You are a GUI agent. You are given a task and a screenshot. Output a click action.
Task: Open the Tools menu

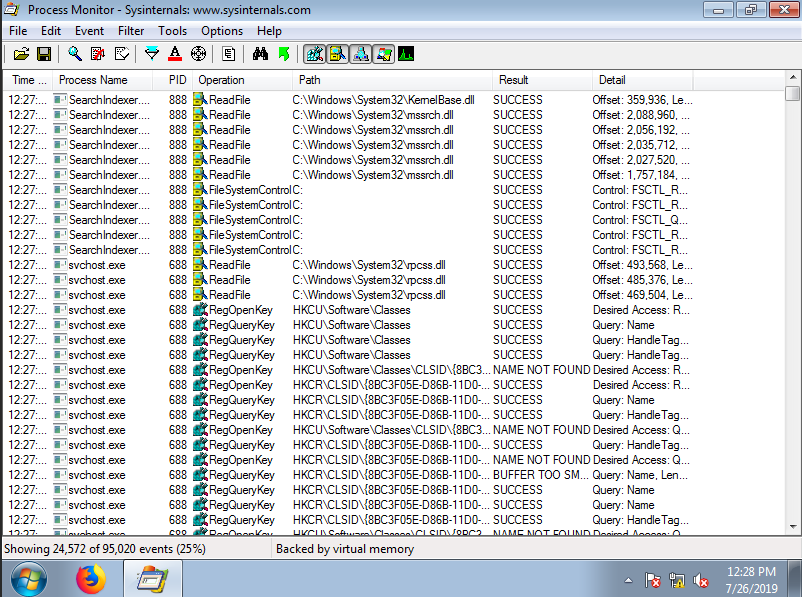(x=172, y=31)
